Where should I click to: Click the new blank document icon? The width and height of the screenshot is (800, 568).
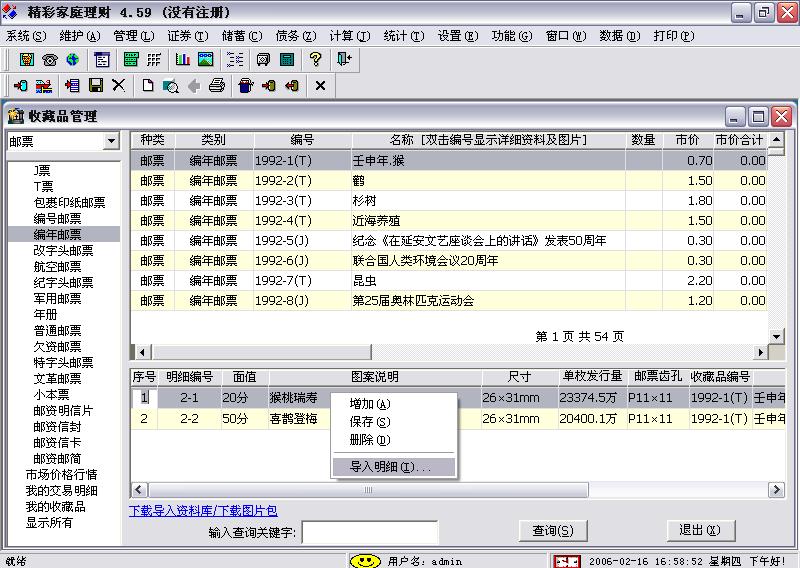point(148,86)
